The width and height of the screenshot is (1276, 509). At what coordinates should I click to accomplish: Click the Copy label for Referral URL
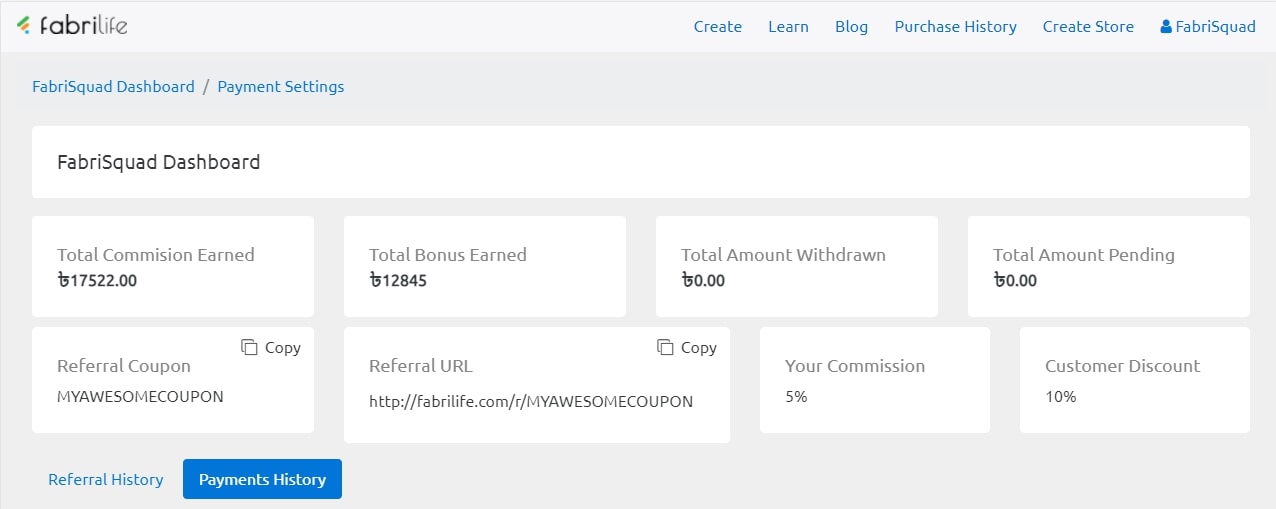pyautogui.click(x=698, y=347)
